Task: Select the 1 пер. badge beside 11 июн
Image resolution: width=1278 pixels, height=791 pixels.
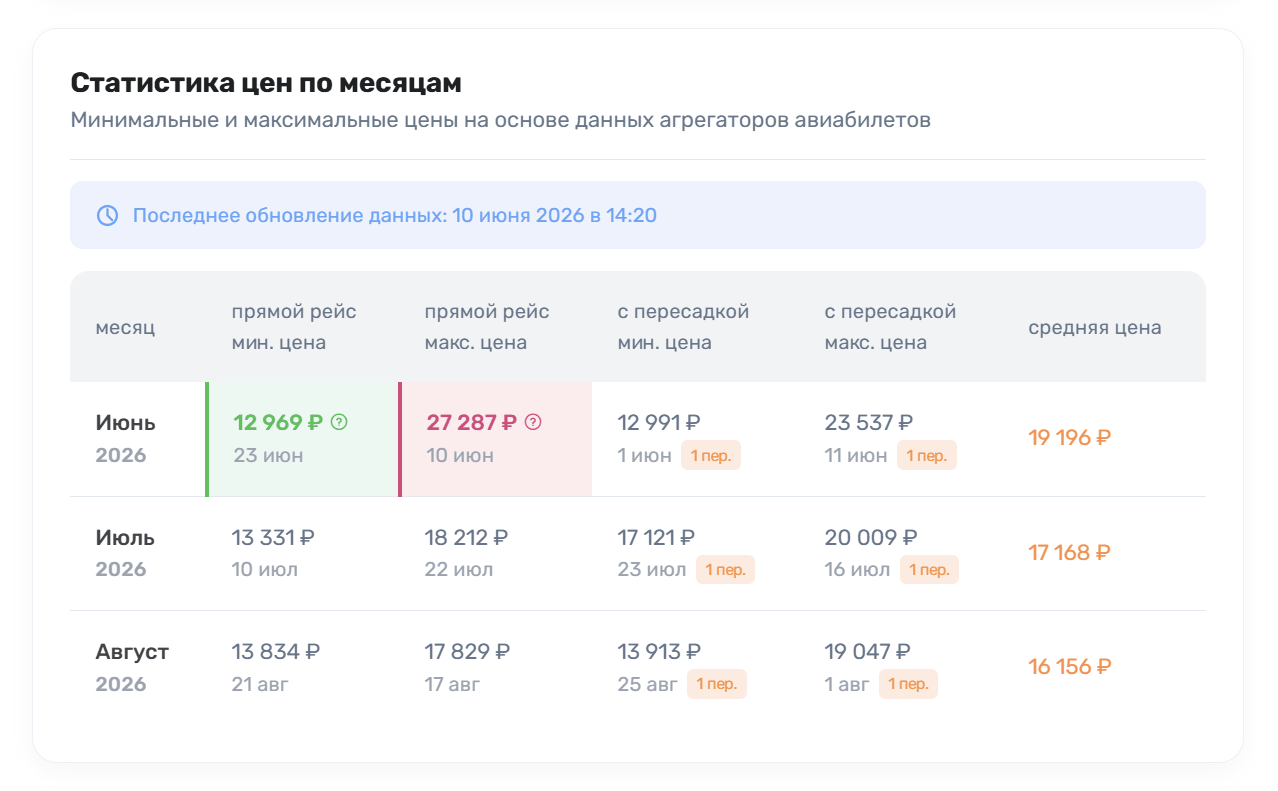Action: pyautogui.click(x=927, y=456)
